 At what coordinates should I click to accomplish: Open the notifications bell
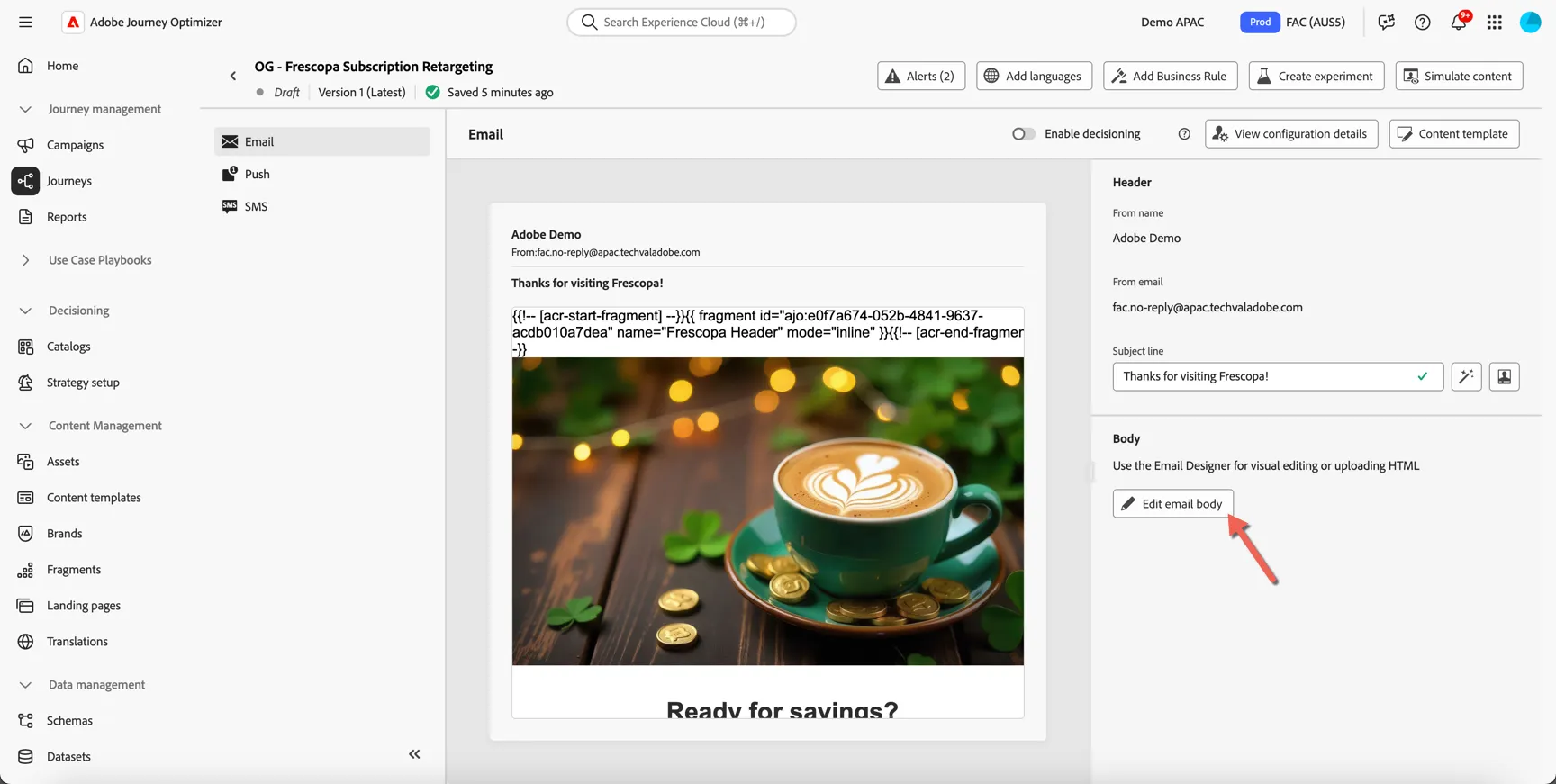click(1458, 22)
